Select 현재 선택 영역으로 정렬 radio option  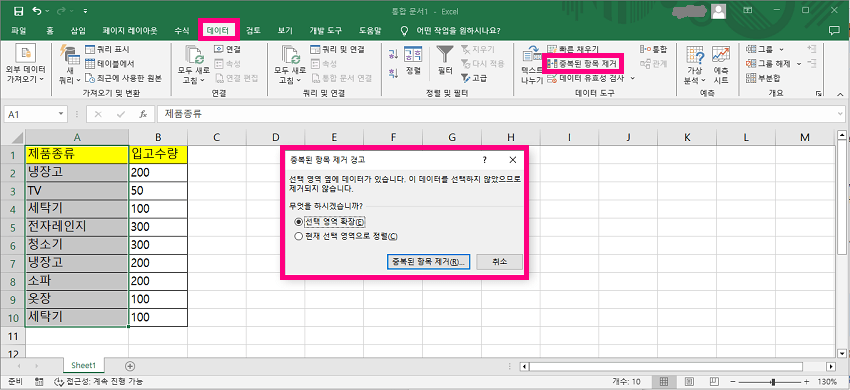(x=298, y=236)
